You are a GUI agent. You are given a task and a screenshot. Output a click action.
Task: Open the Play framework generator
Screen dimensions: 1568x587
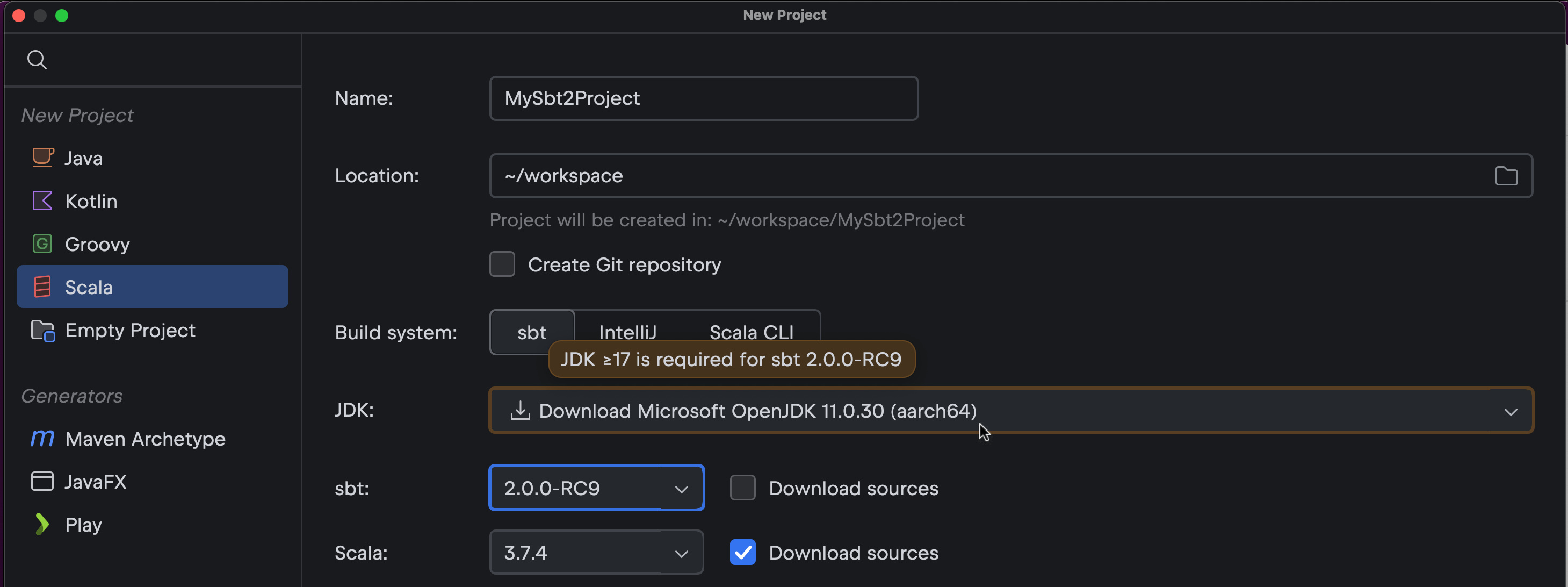(x=83, y=524)
